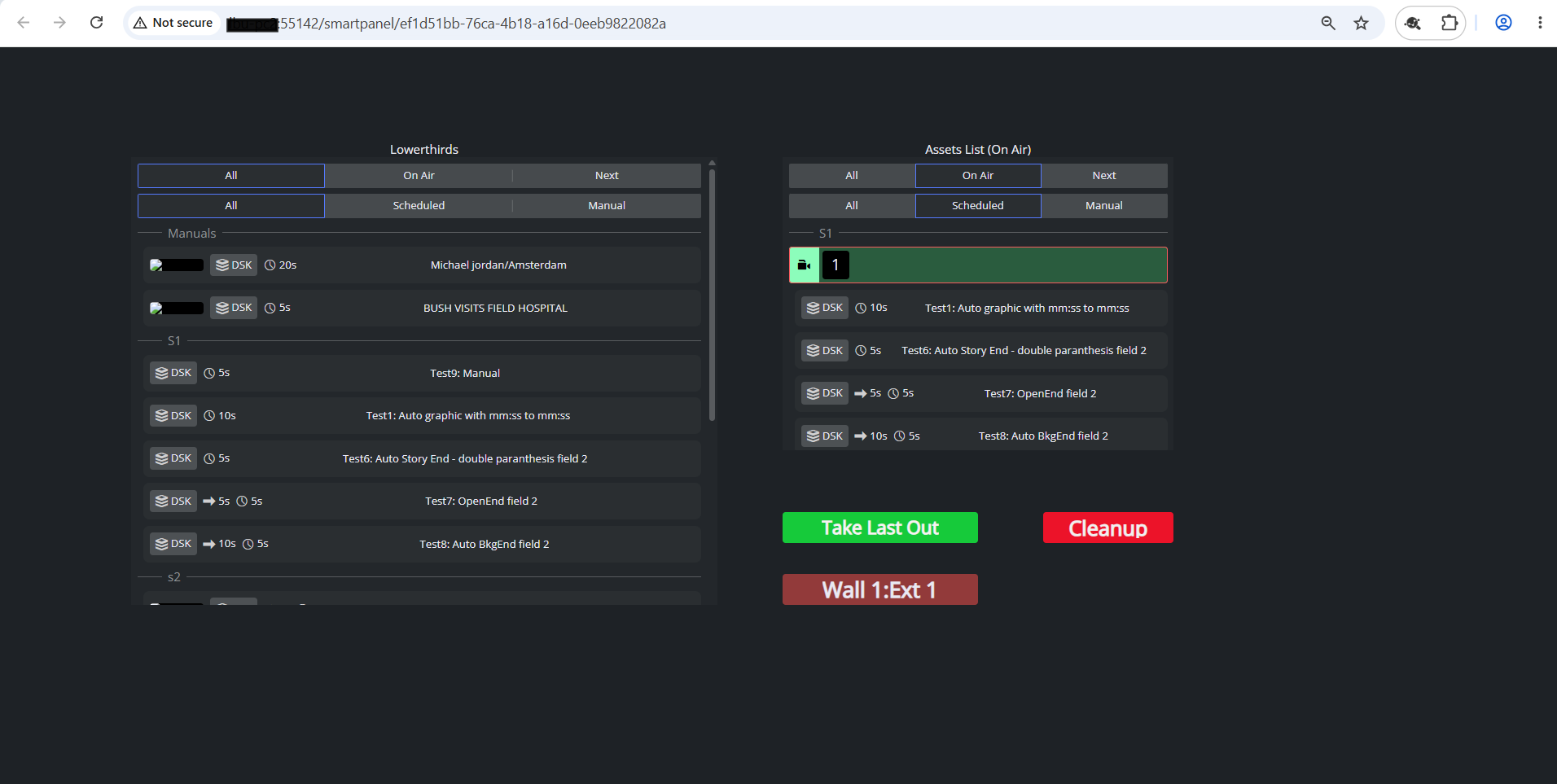Switch Assets List to Next tab
1557x784 pixels.
[1103, 176]
